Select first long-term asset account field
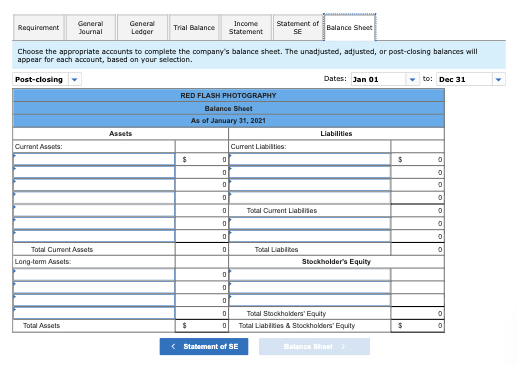 [x=94, y=275]
